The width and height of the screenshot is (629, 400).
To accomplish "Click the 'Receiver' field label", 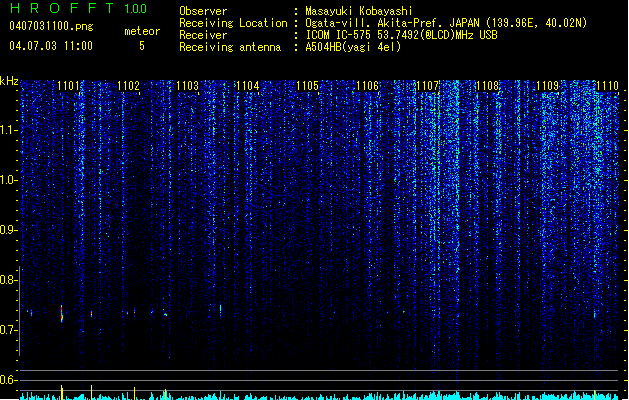I will (203, 35).
